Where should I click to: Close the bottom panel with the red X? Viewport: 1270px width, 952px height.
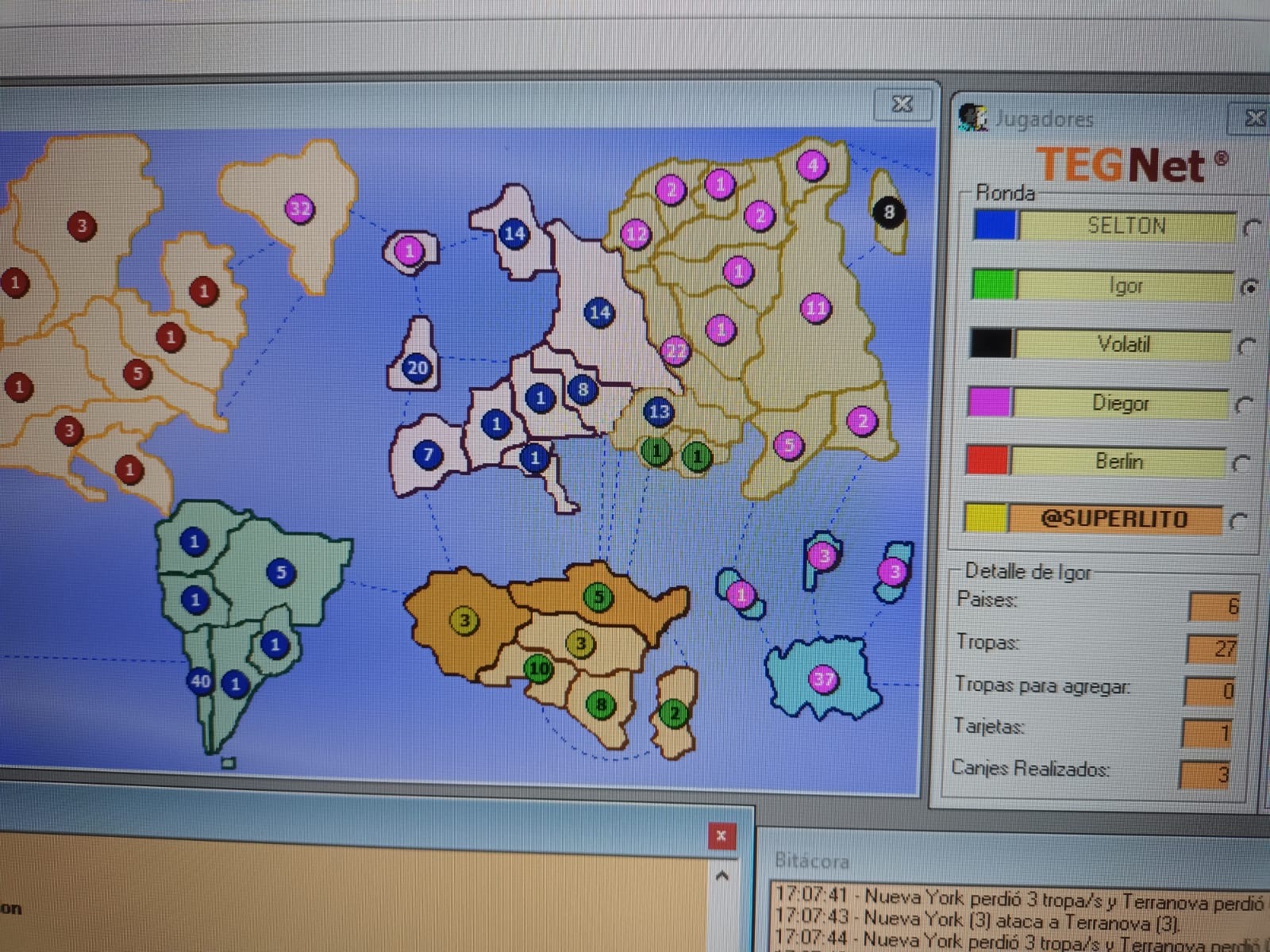[721, 835]
